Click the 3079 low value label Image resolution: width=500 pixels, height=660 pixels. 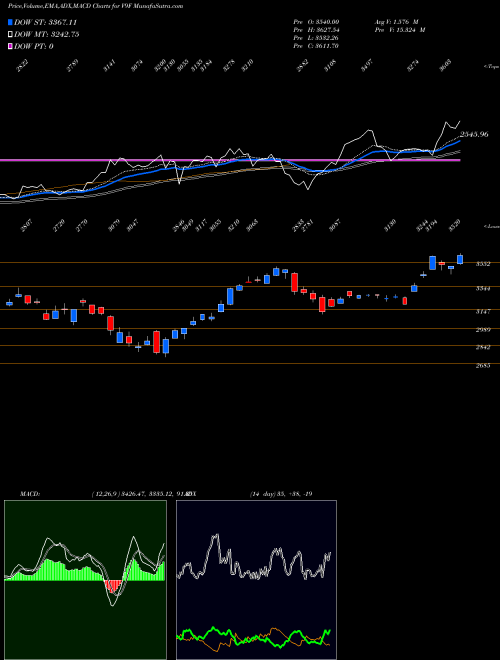[x=114, y=226]
